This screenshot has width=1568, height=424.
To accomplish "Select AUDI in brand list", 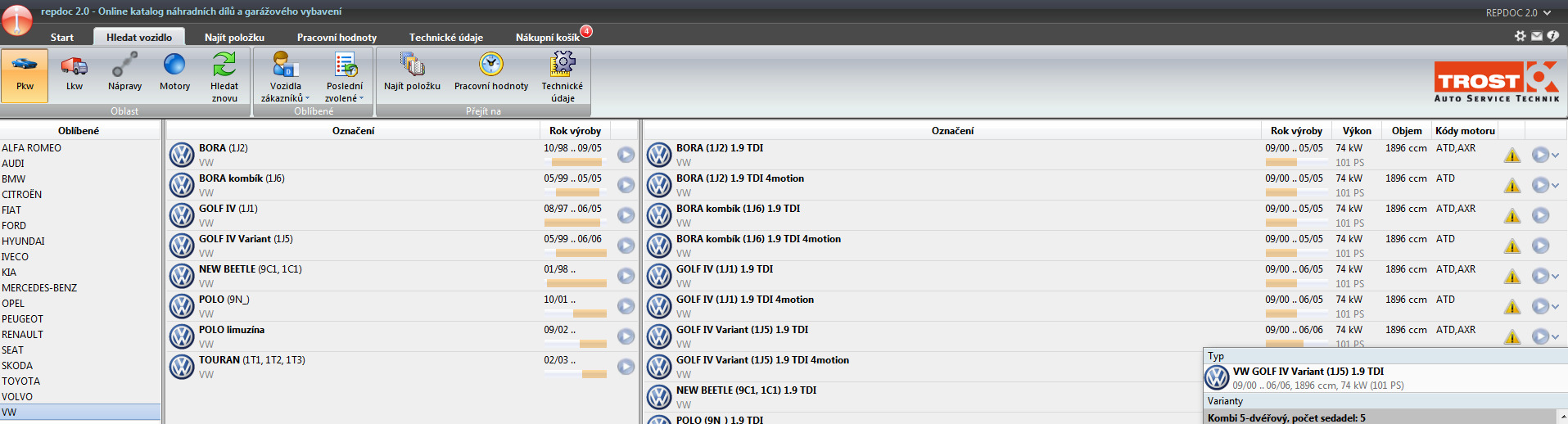I will coord(80,164).
